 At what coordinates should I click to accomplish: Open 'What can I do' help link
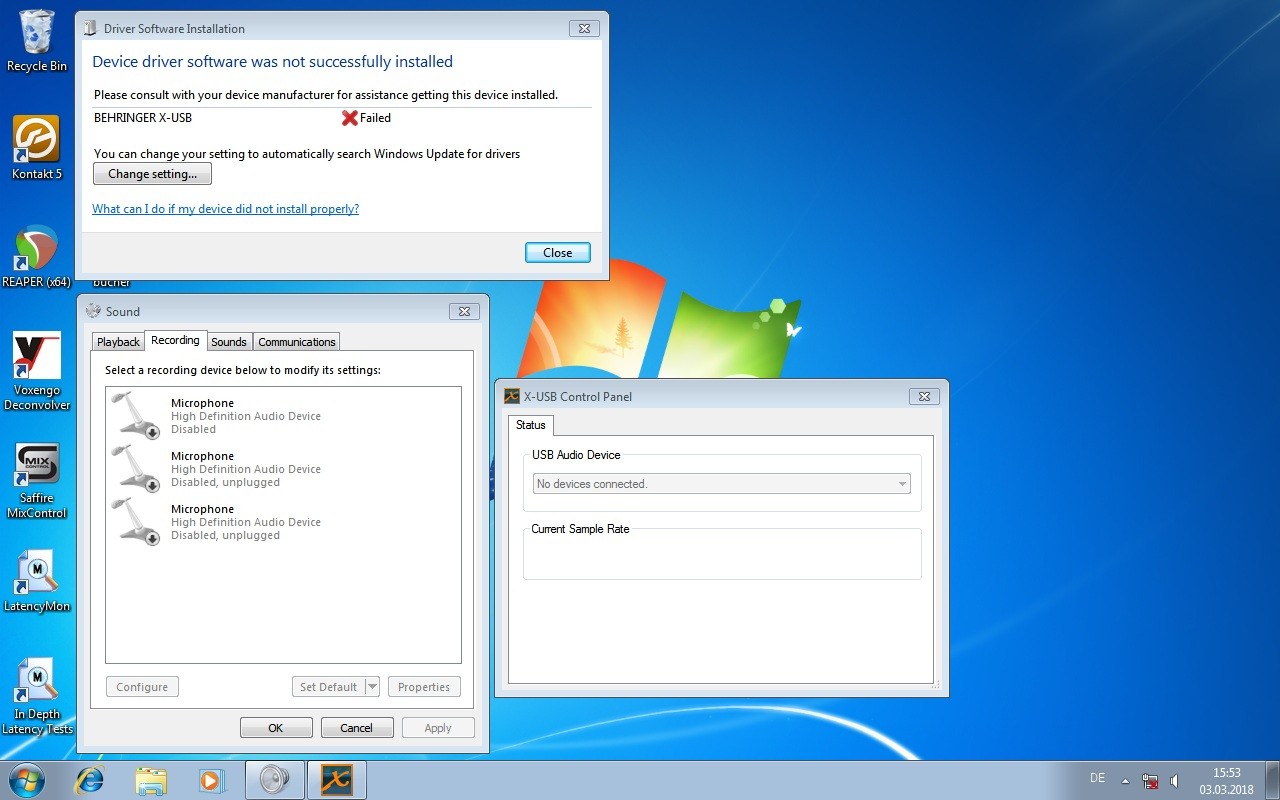tap(225, 209)
